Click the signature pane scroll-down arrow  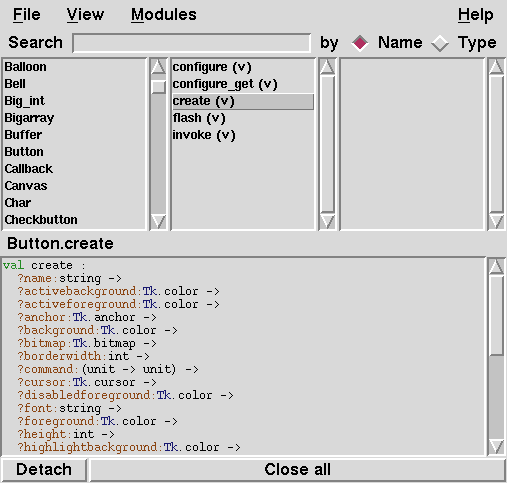496,447
